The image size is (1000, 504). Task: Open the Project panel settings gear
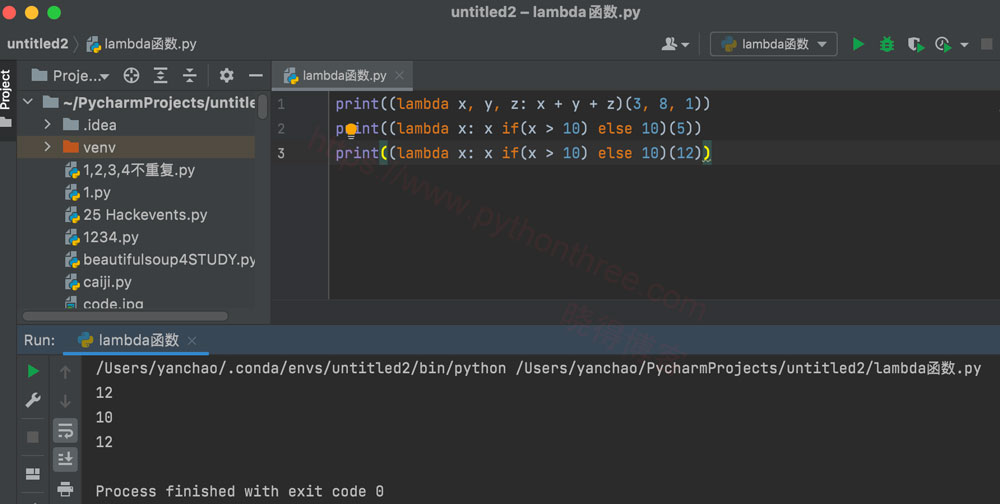point(226,75)
